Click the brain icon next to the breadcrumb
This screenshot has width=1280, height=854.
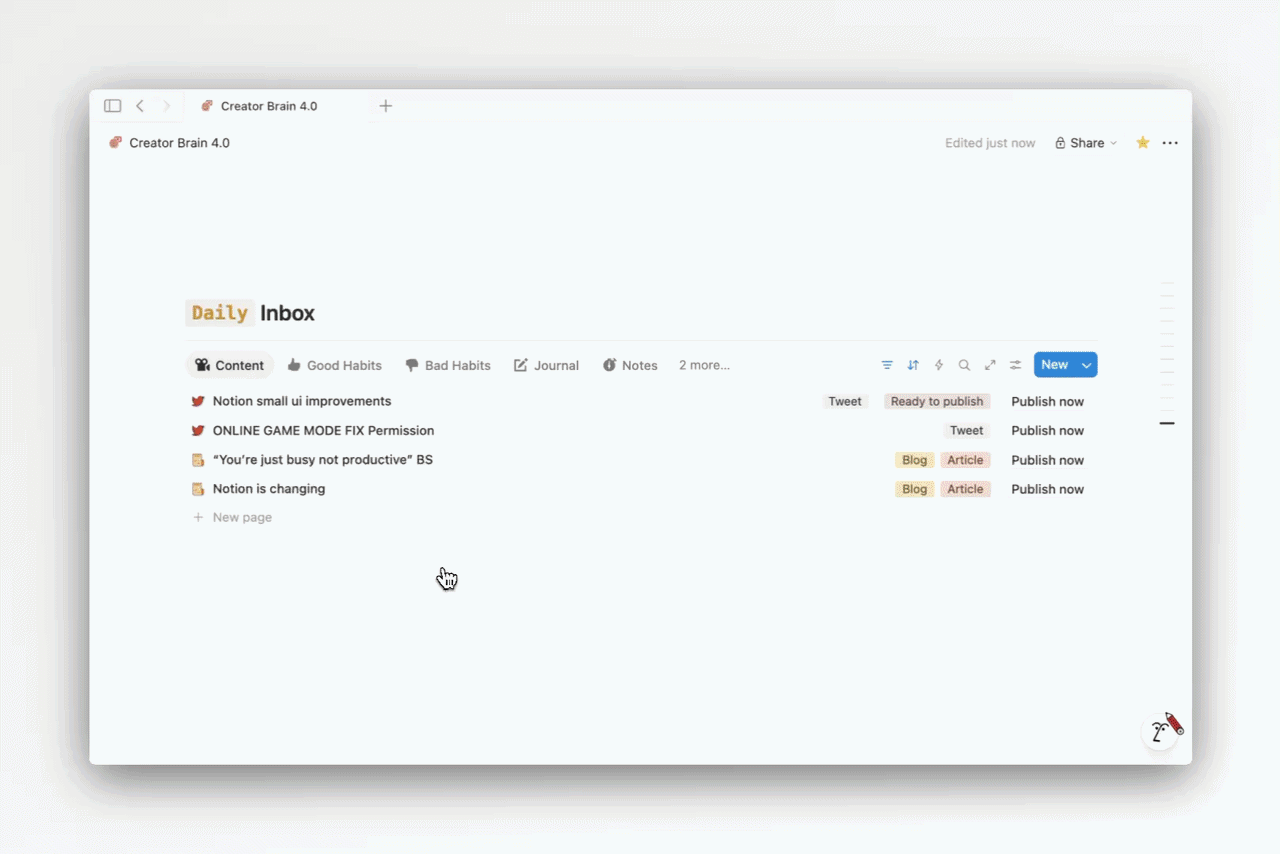116,143
